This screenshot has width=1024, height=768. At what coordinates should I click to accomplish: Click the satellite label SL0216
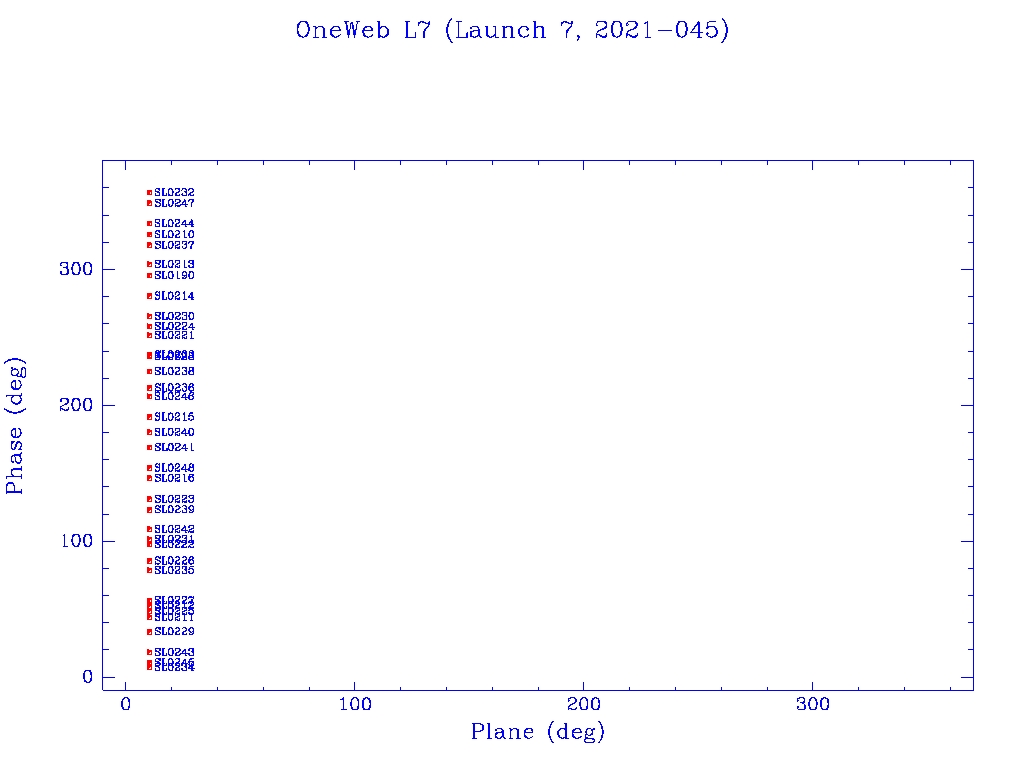[174, 478]
